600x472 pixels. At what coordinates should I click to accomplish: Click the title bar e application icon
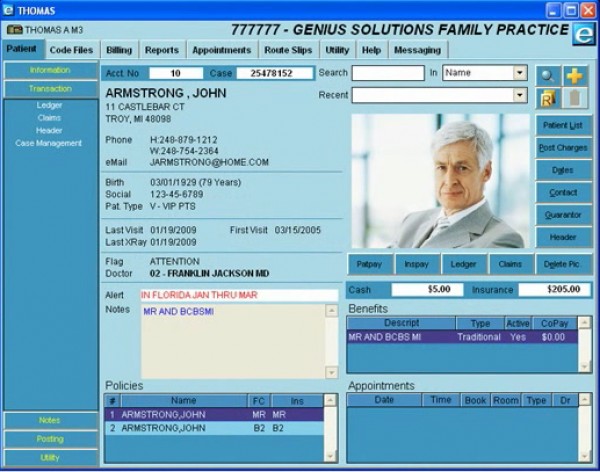pyautogui.click(x=8, y=10)
